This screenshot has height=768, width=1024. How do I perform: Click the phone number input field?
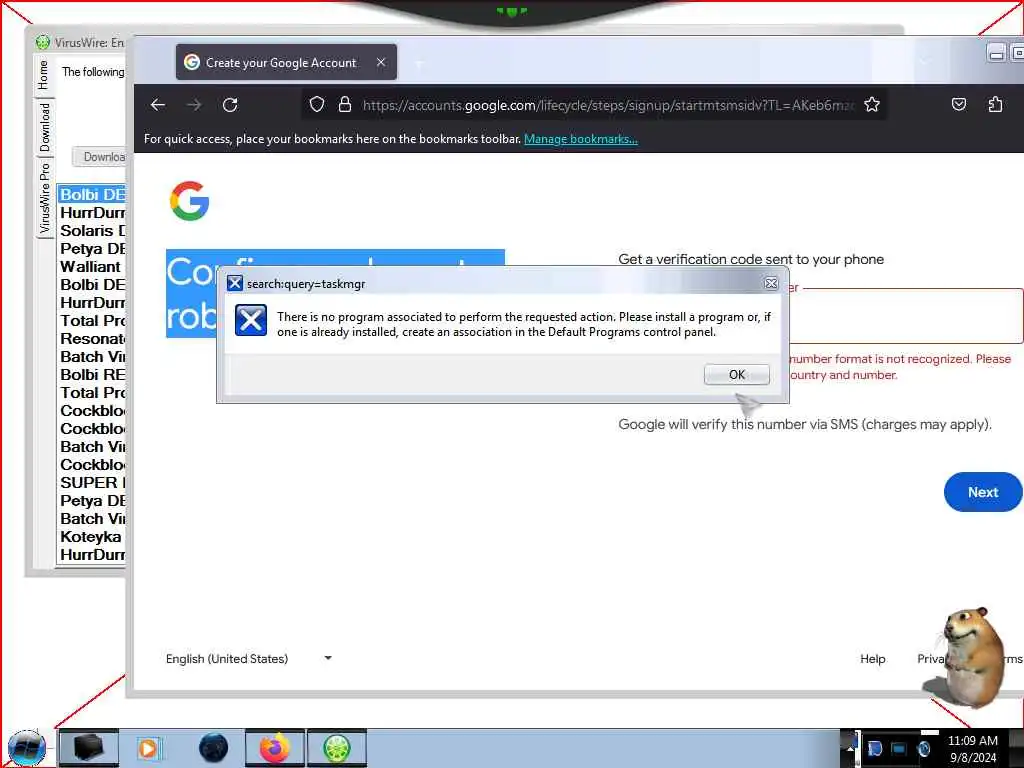point(905,315)
